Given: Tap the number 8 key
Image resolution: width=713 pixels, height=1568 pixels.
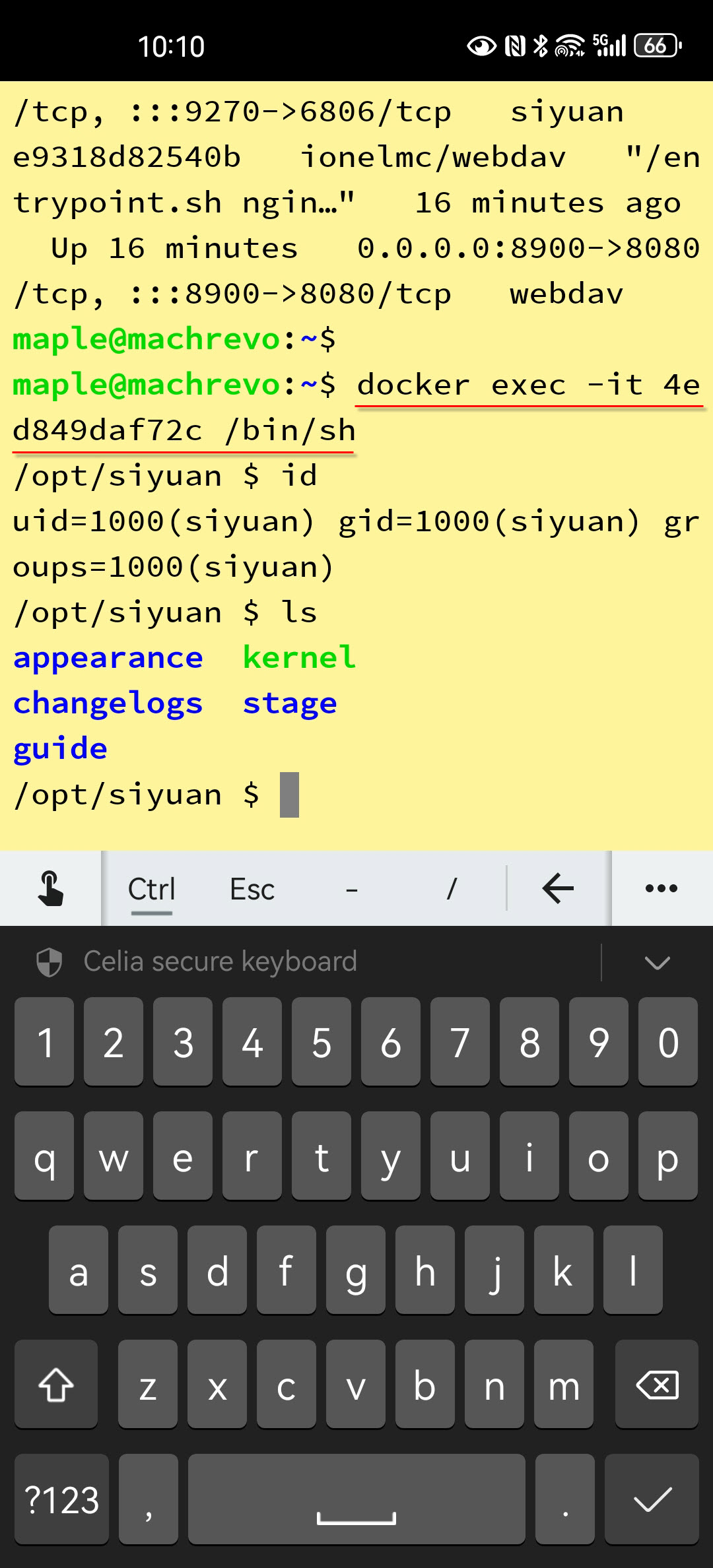Looking at the screenshot, I should [529, 1041].
